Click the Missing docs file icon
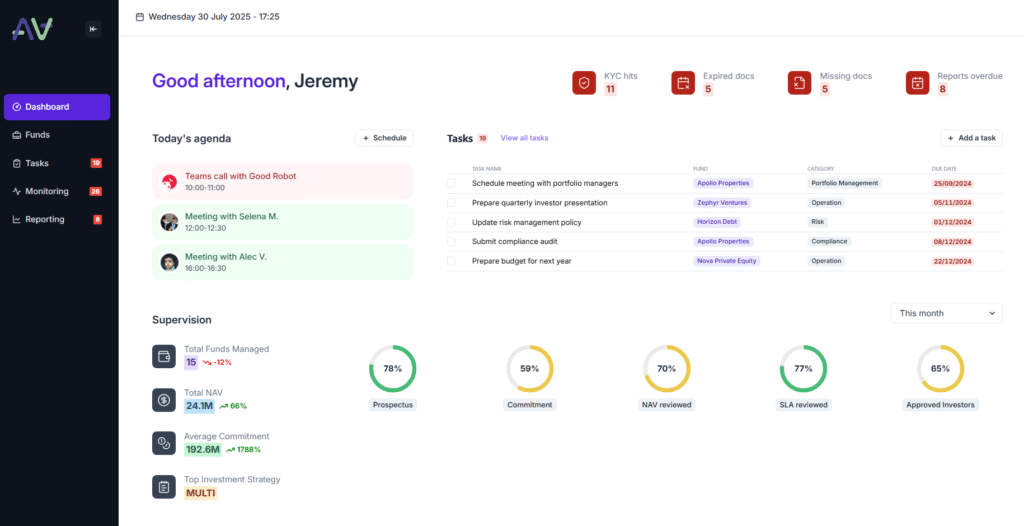The height and width of the screenshot is (526, 1024). point(799,83)
